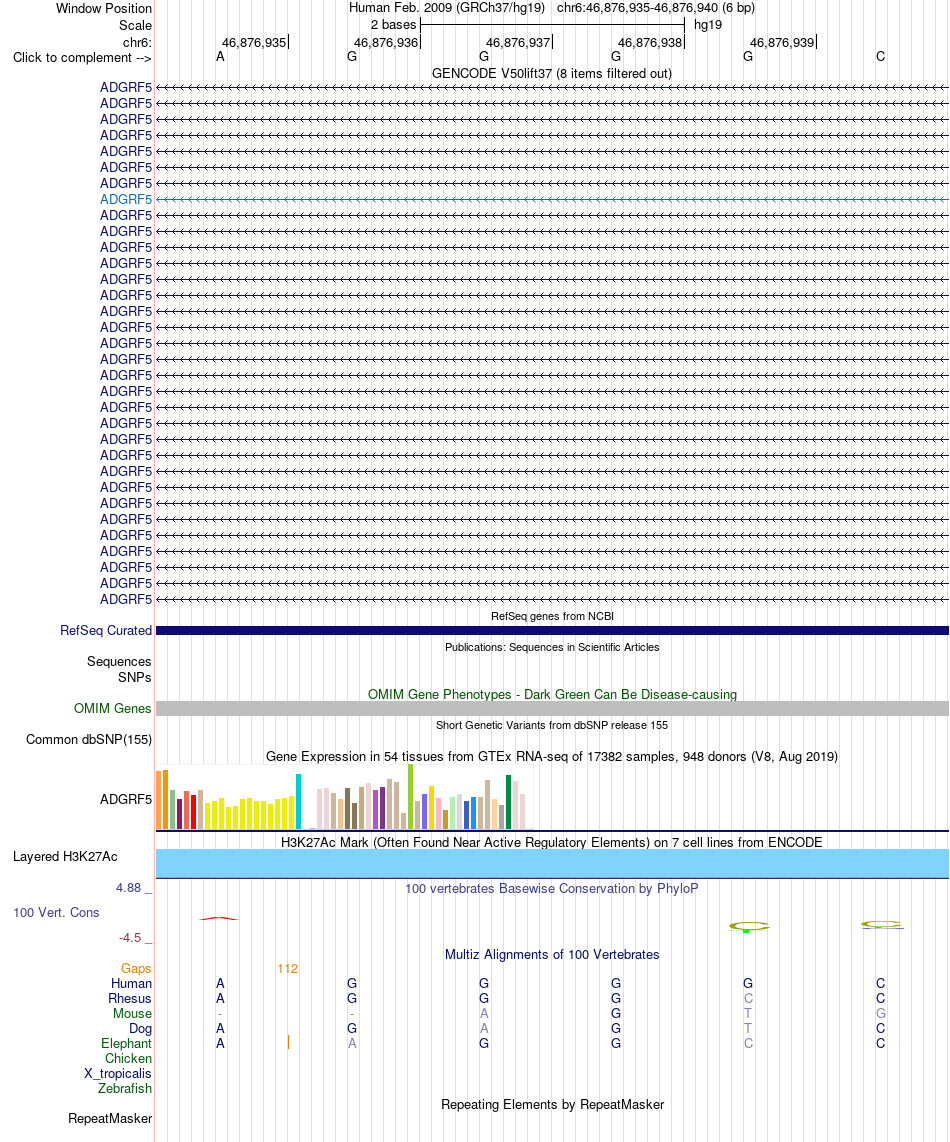
Task: Click the chr6: ruler label
Action: [x=137, y=42]
